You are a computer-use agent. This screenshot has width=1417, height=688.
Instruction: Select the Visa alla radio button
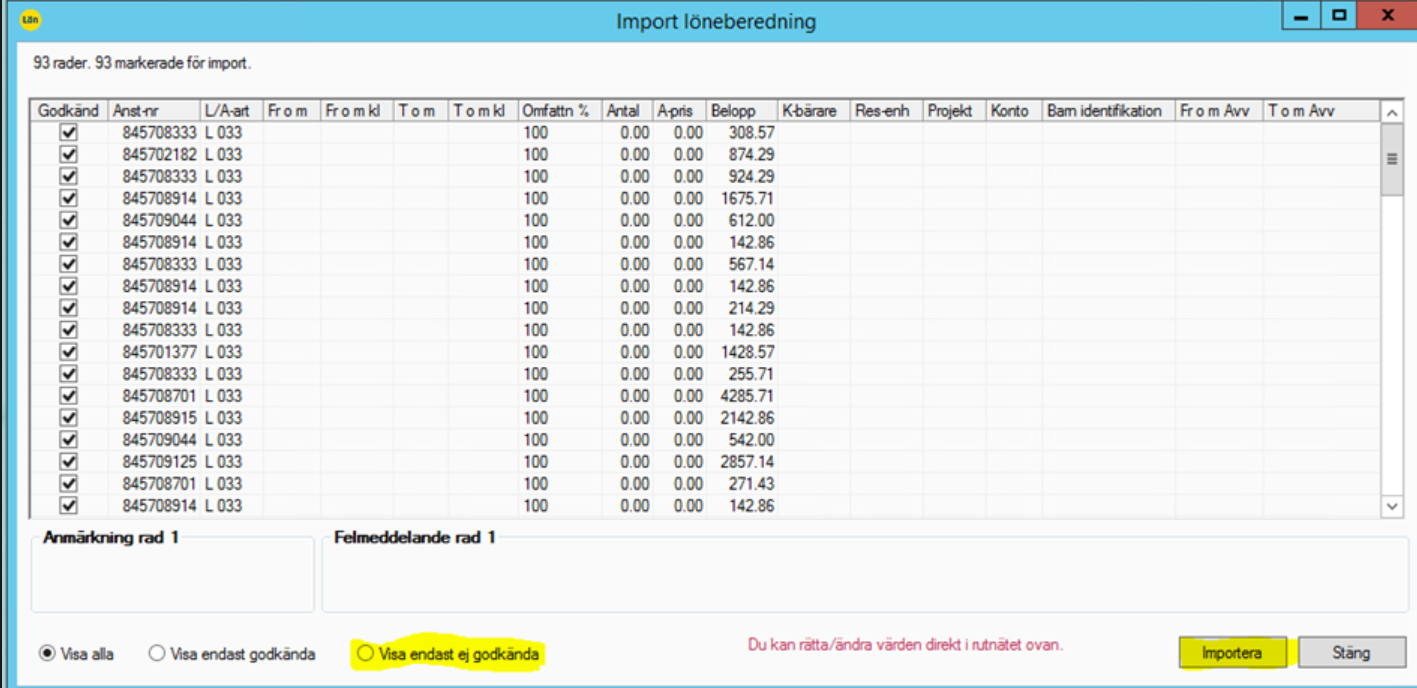pos(46,654)
